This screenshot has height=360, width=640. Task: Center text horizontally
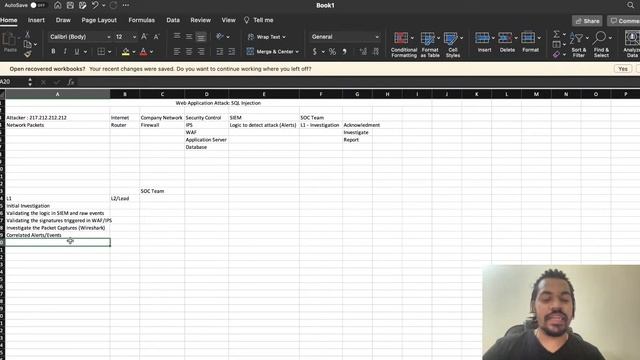pos(189,51)
